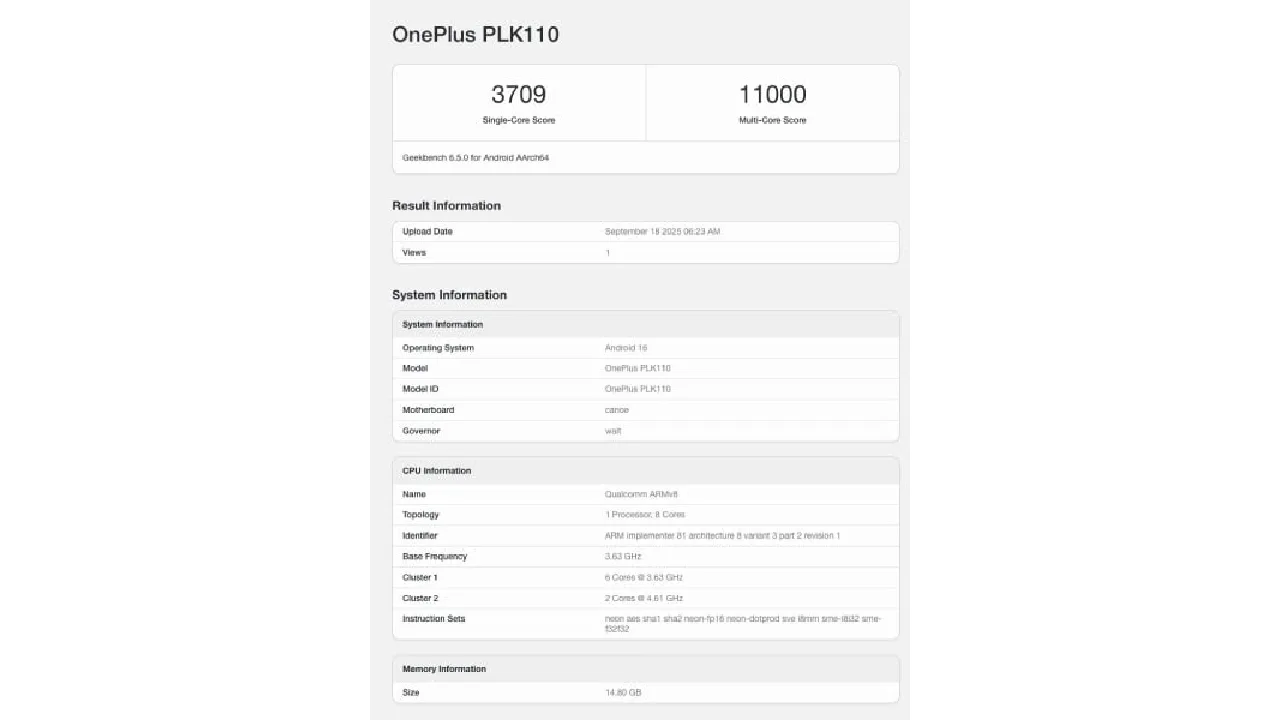Click the 'Single-Core Score' label
The width and height of the screenshot is (1280, 720).
tap(518, 120)
